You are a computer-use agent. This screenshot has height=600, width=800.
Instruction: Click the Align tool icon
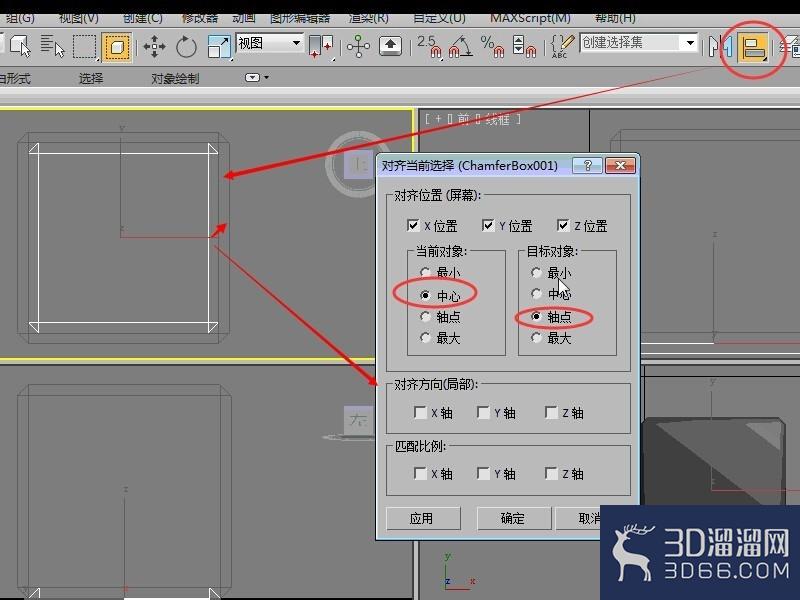[753, 48]
